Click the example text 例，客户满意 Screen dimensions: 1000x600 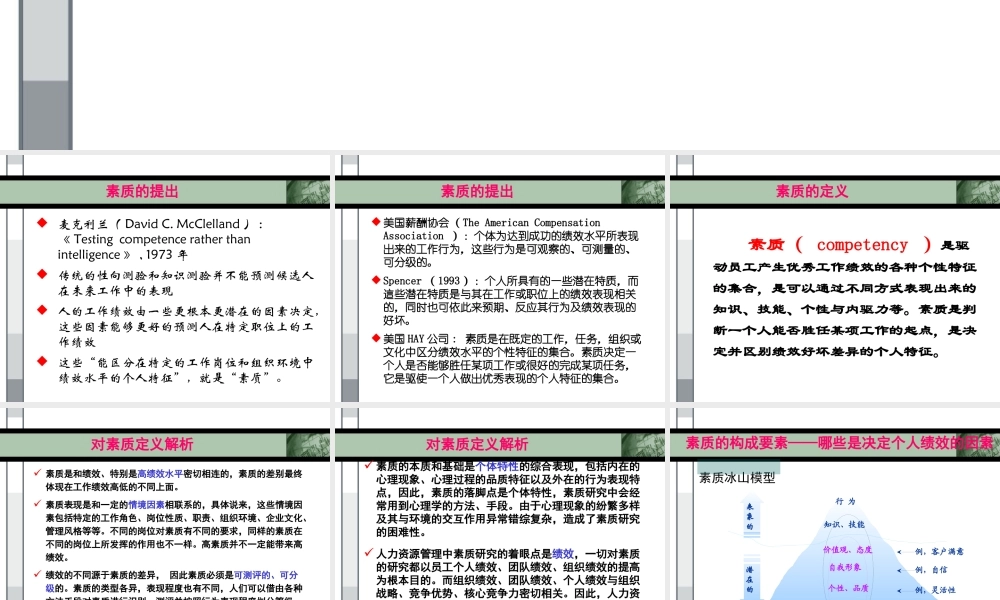pyautogui.click(x=939, y=551)
